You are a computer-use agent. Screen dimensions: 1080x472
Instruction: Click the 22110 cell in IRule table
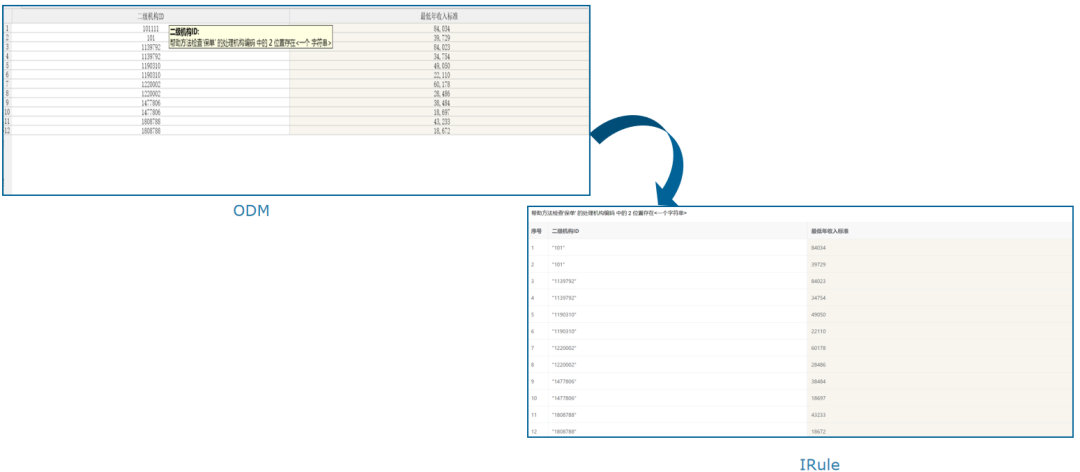click(818, 331)
